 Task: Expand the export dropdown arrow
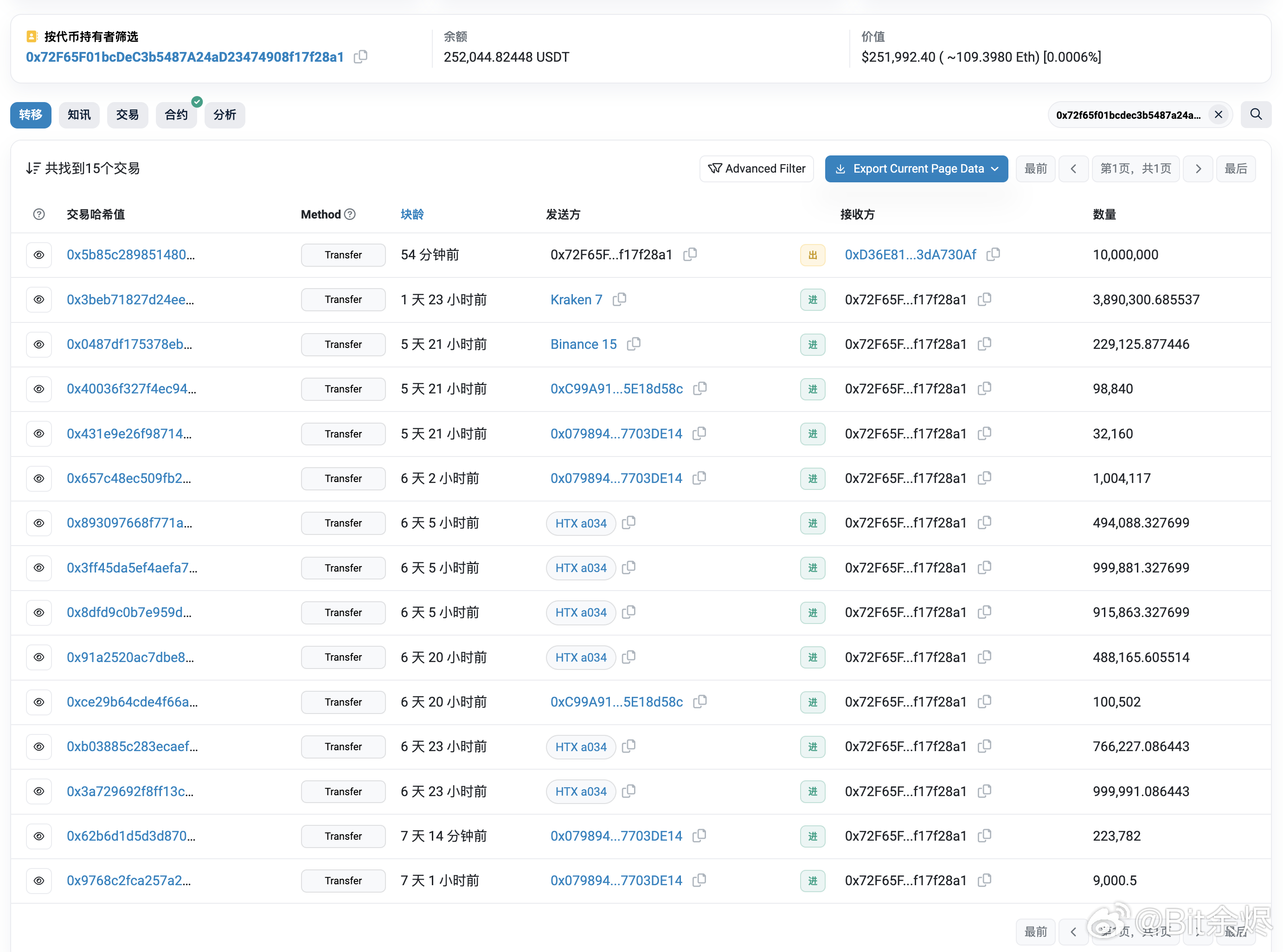pyautogui.click(x=996, y=169)
